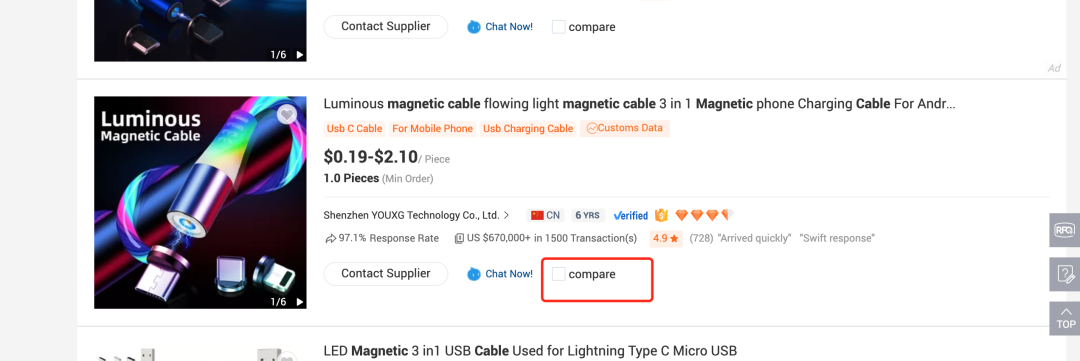
Task: Tick the compare checkbox for Luminous magnetic cable
Action: tap(559, 274)
